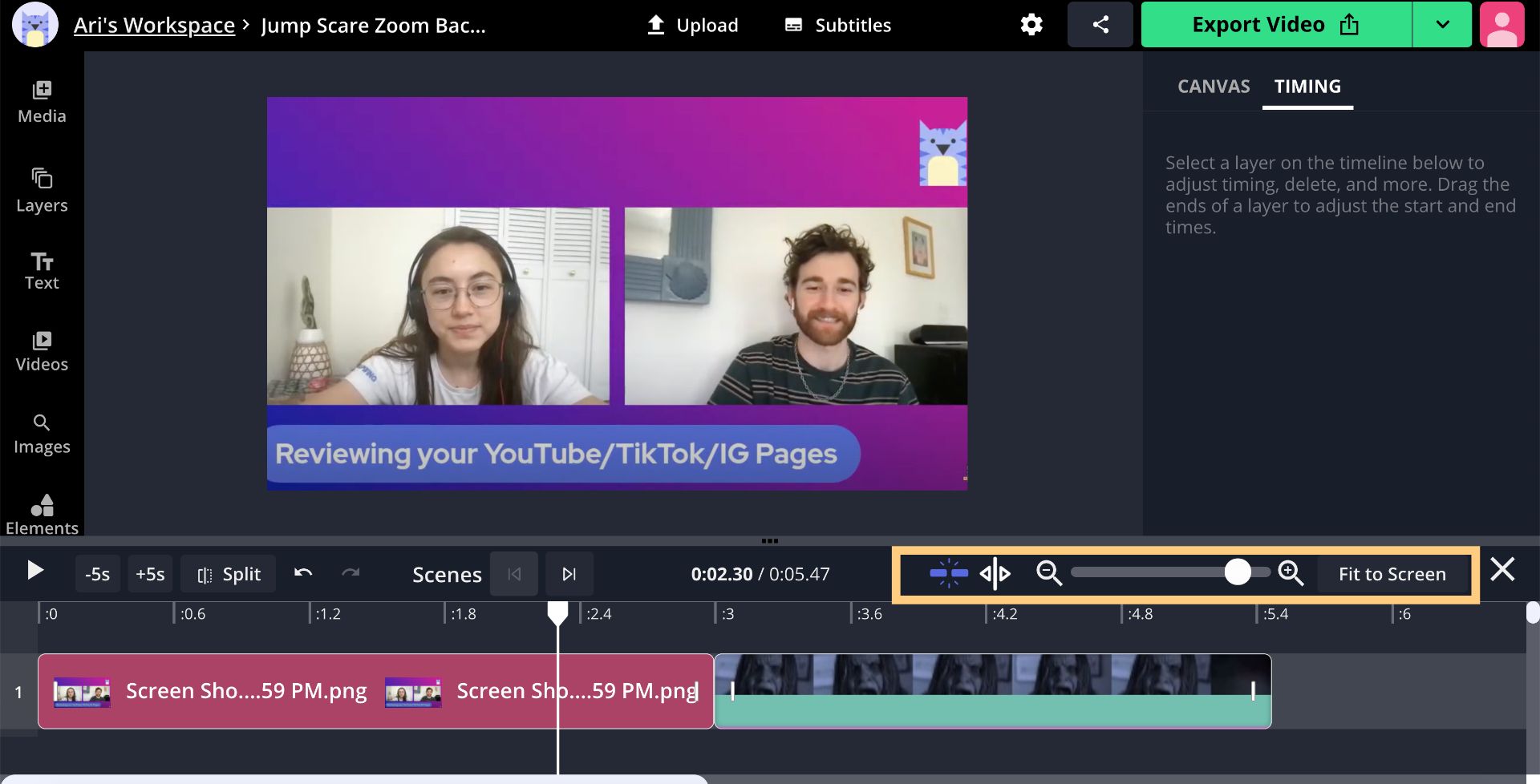
Task: Open Ari's Workspace link
Action: coord(154,25)
